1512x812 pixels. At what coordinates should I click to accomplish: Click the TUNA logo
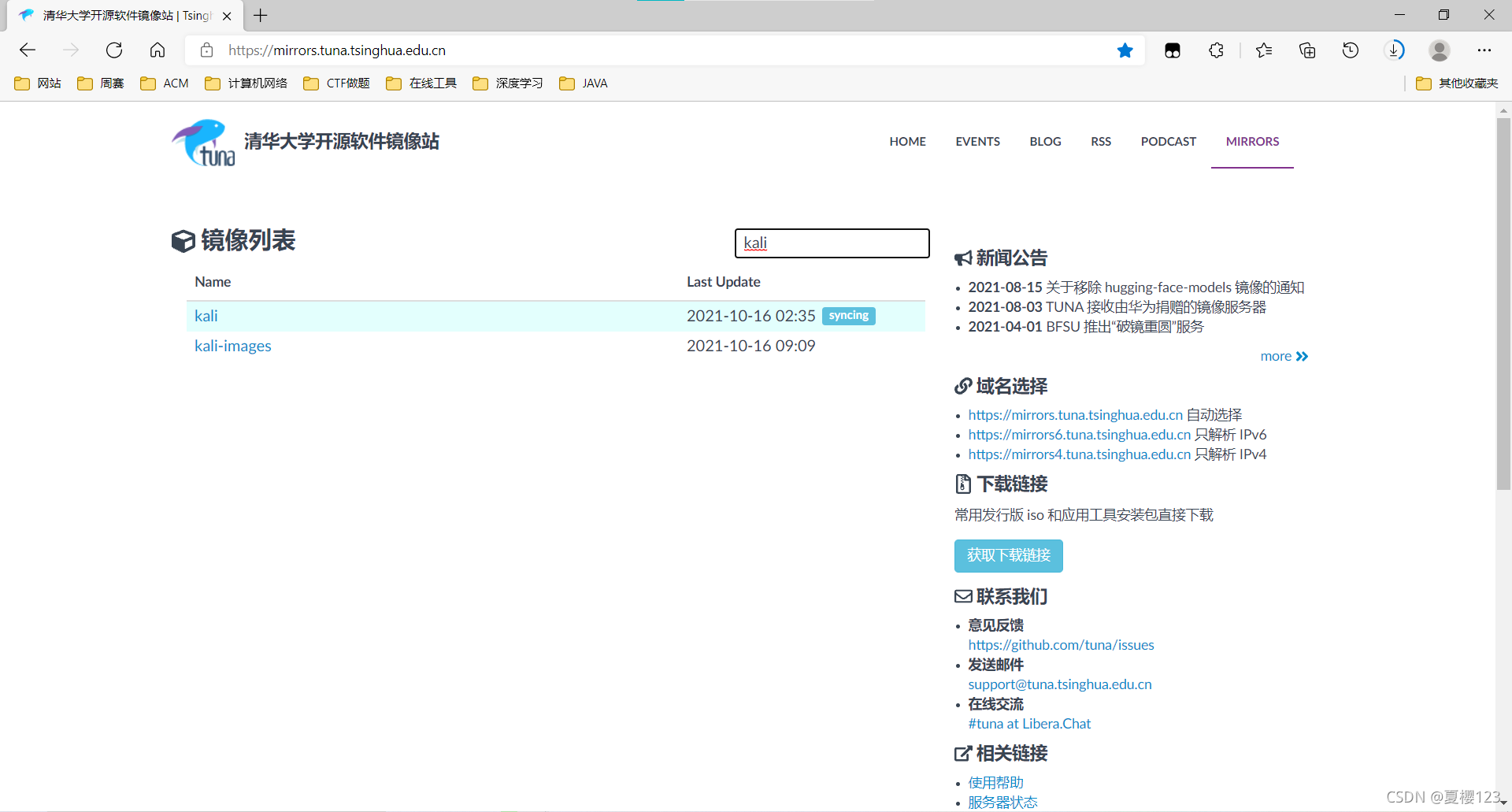point(203,143)
